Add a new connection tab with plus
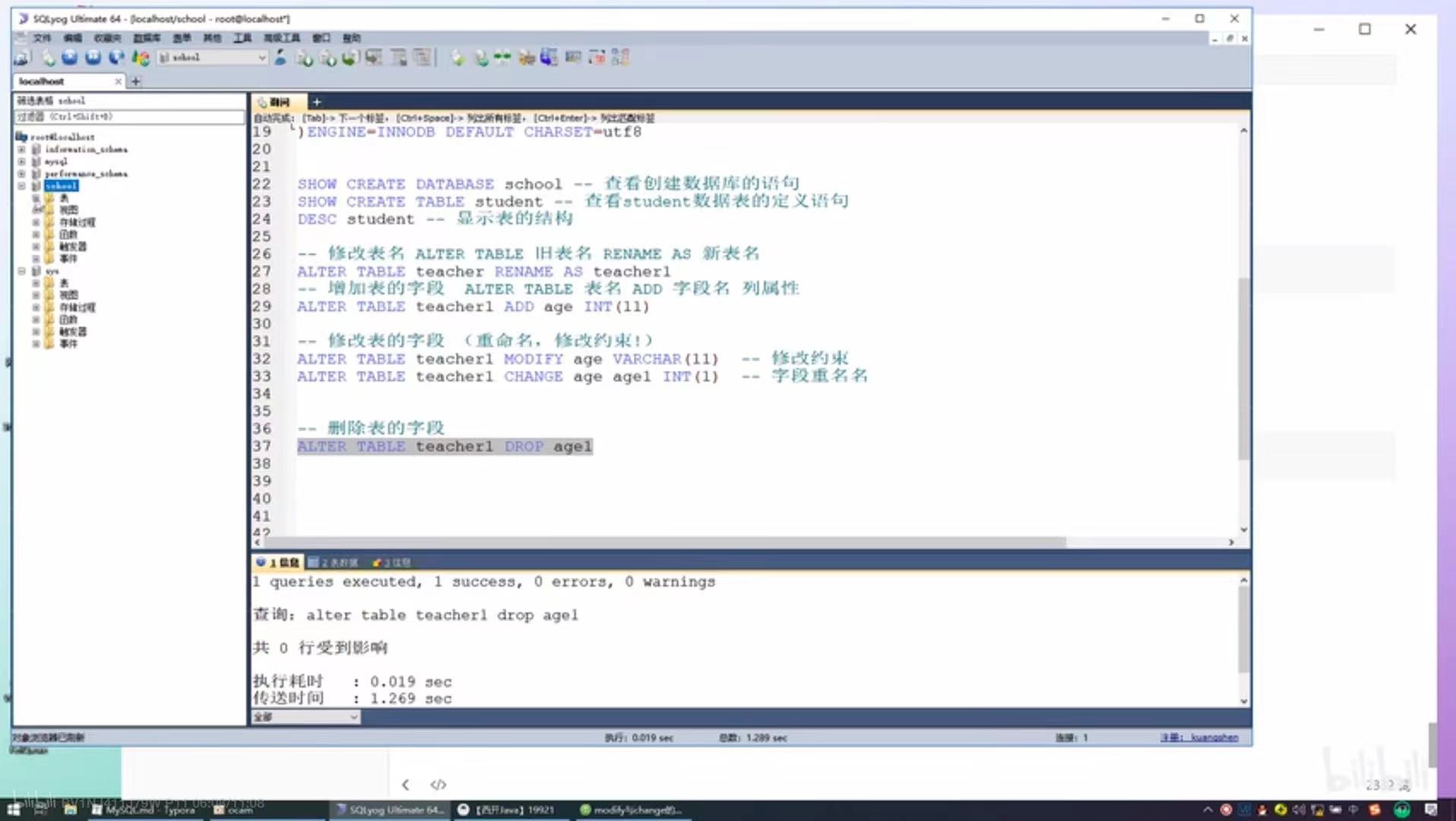 [x=136, y=81]
